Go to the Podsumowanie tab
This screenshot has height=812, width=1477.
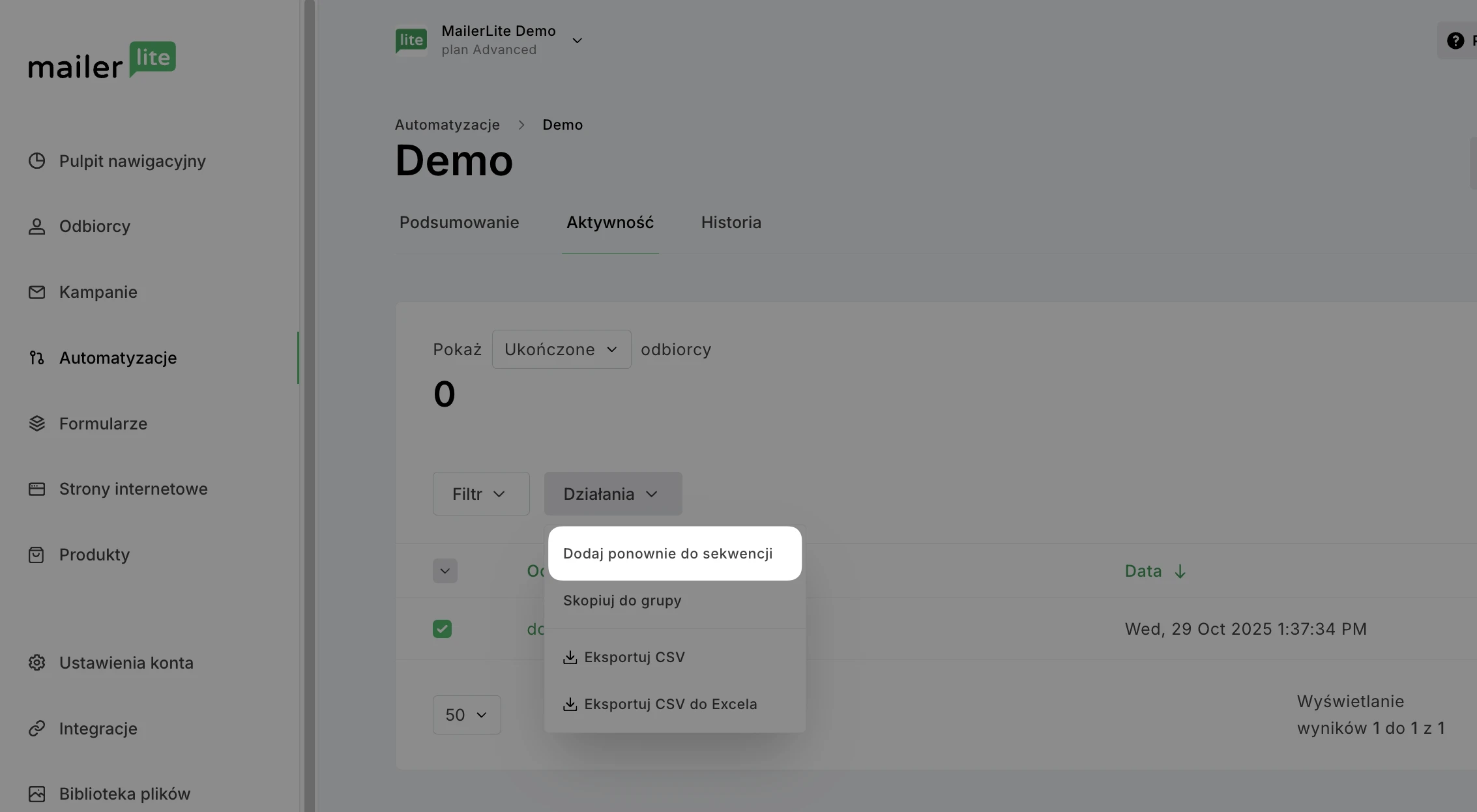(459, 222)
